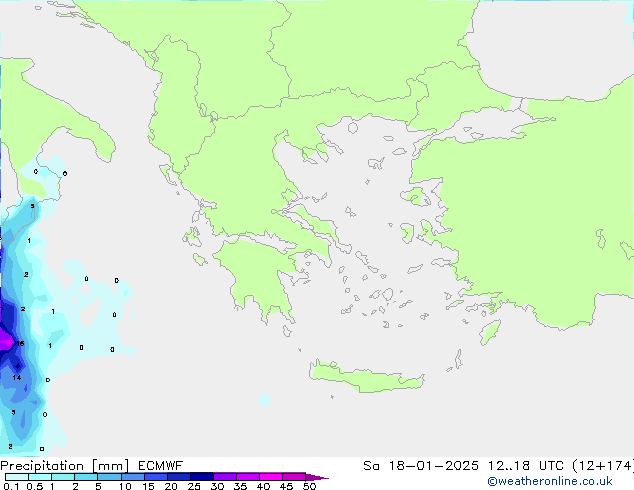The image size is (634, 490).
Task: Select legend swatch between 30 and 35
Action: (225, 477)
